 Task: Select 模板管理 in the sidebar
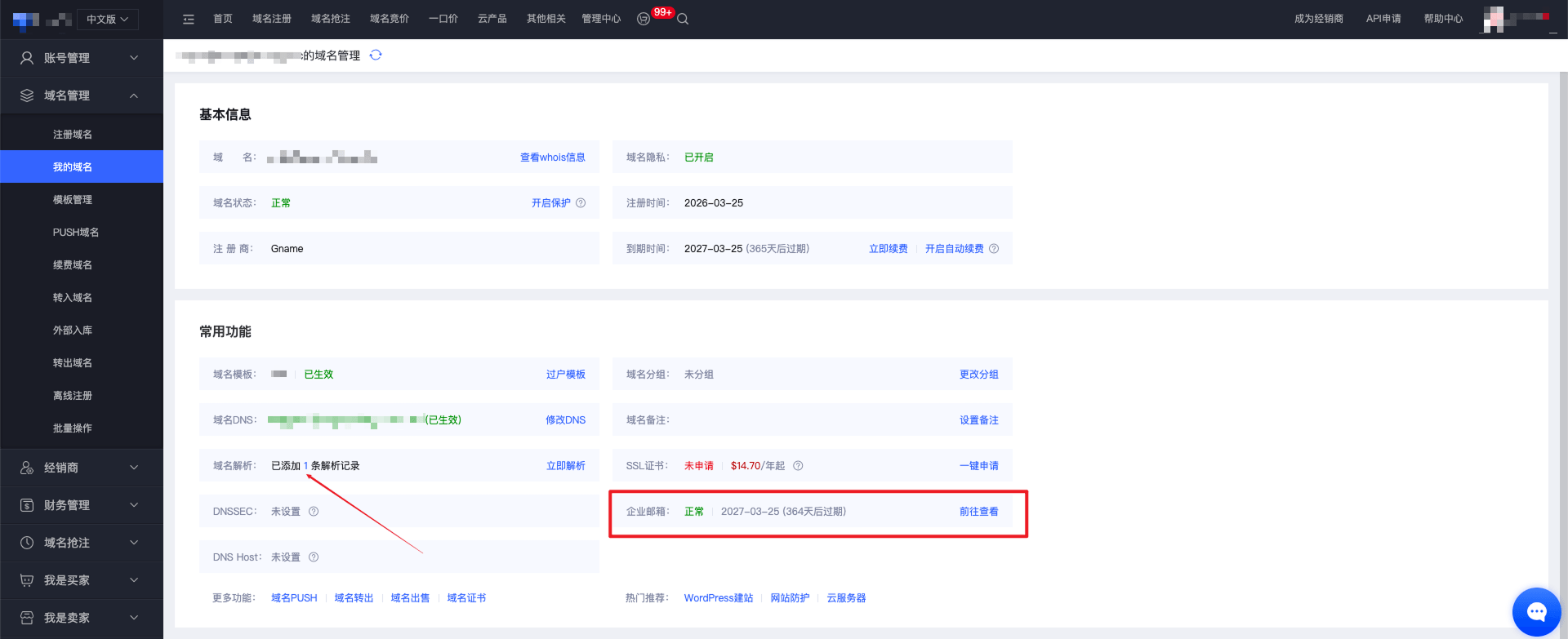(73, 200)
